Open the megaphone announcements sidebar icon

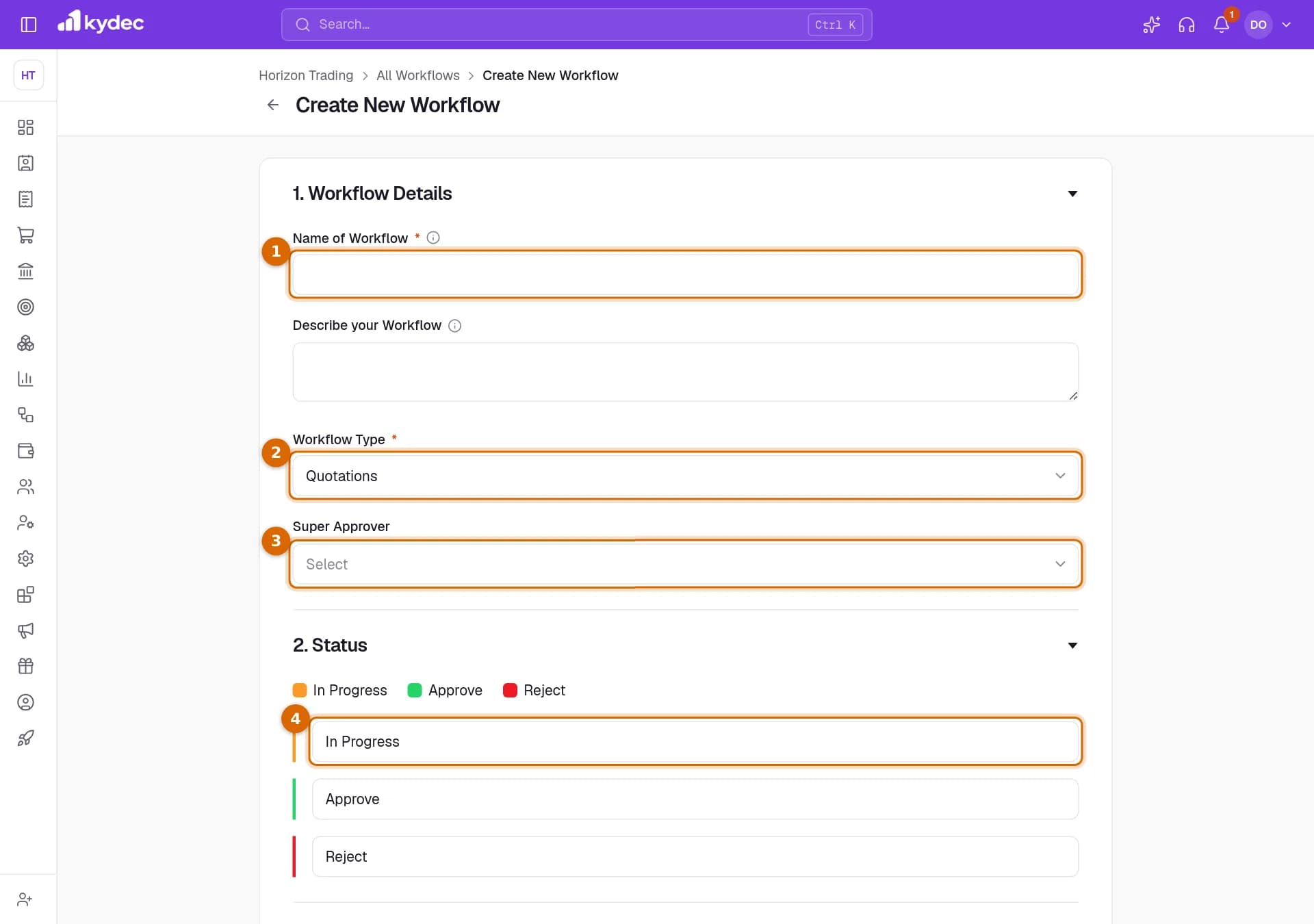[x=25, y=630]
